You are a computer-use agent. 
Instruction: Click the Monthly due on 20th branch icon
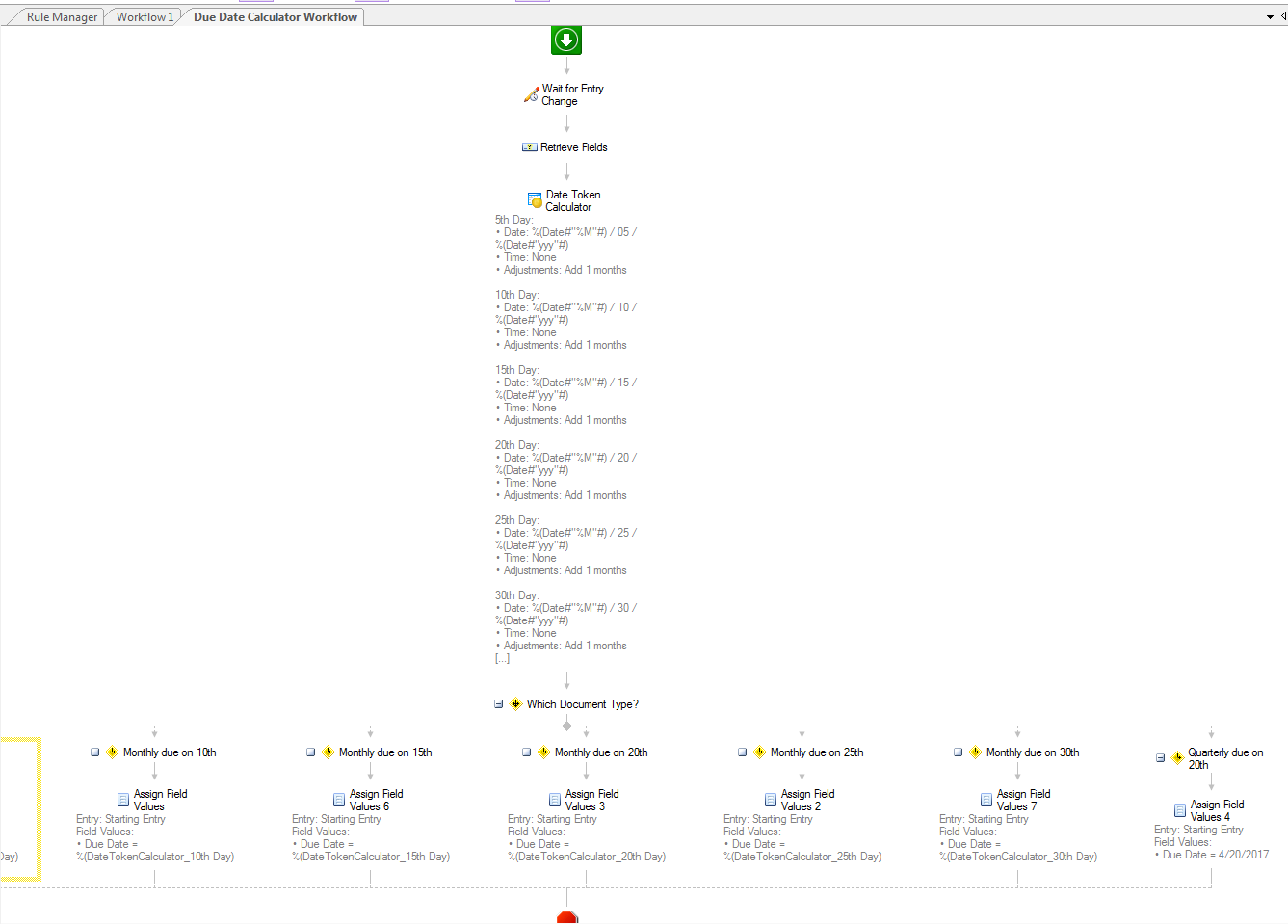(543, 752)
